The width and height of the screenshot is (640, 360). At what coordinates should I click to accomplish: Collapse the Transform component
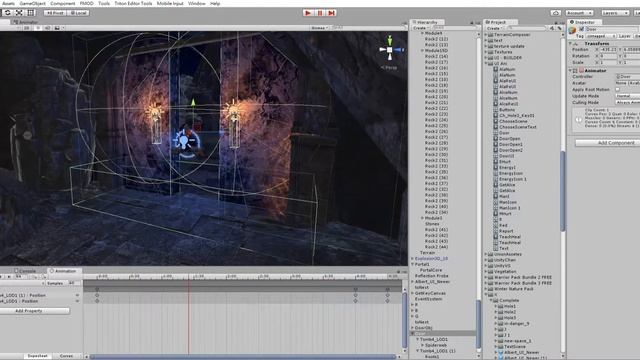tap(570, 43)
